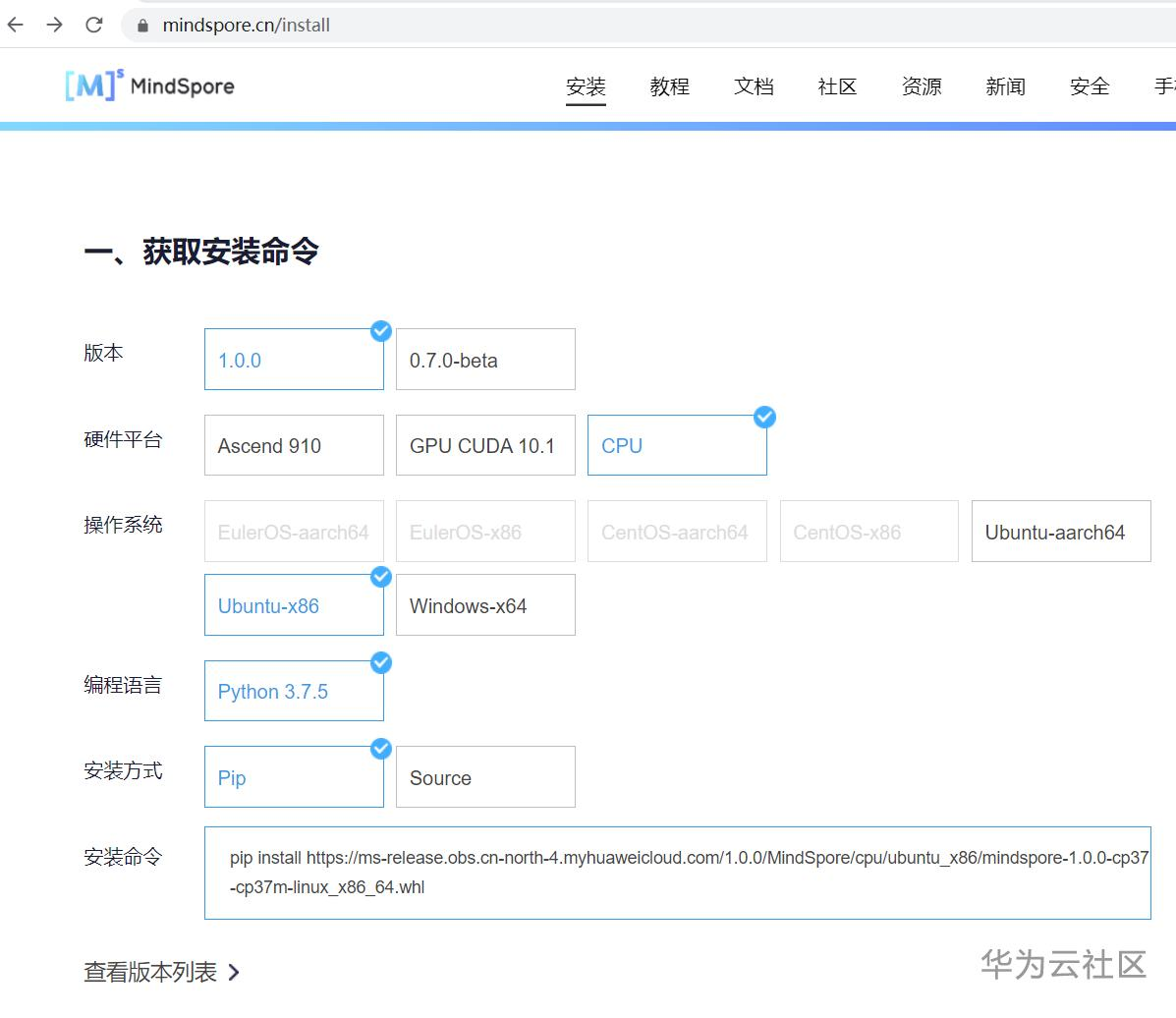Open the 社区 navigation tab

(x=838, y=87)
